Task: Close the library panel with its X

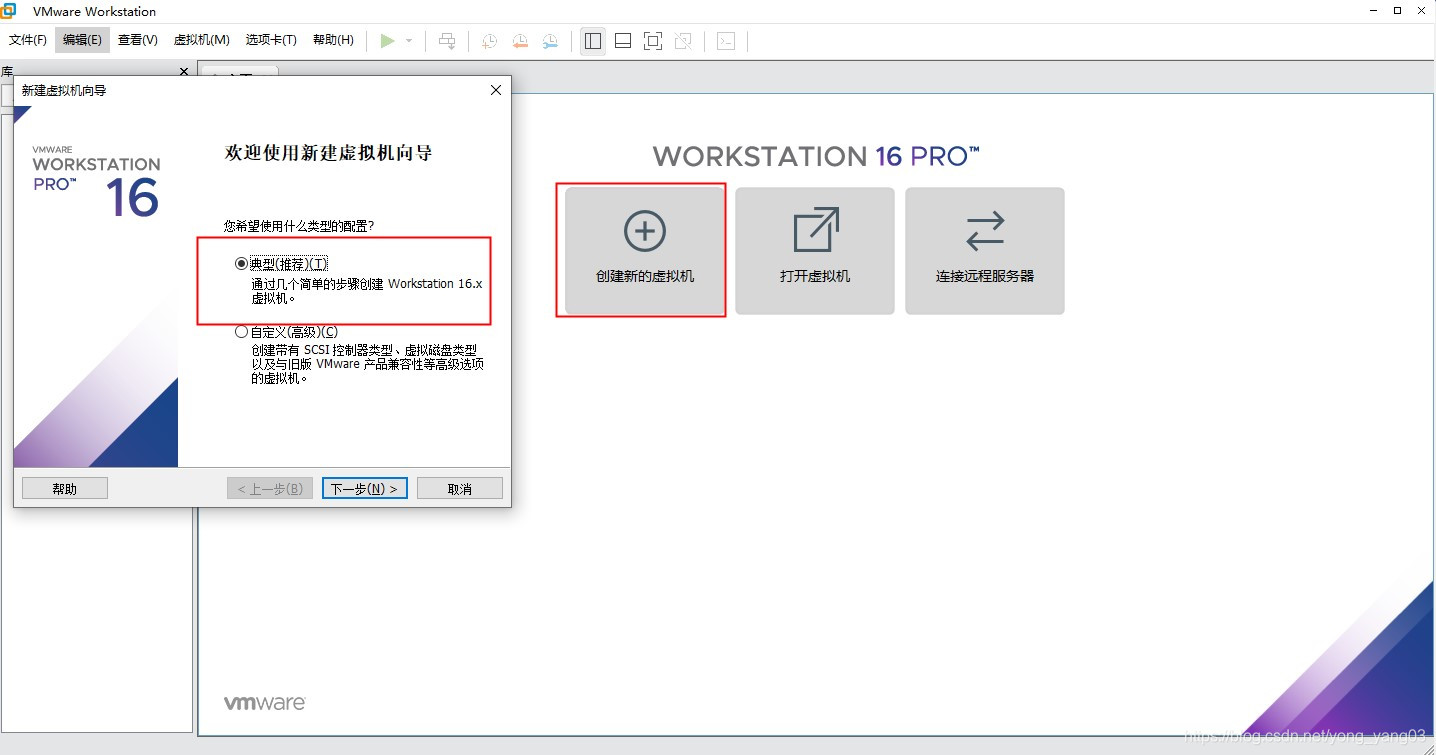Action: coord(183,72)
